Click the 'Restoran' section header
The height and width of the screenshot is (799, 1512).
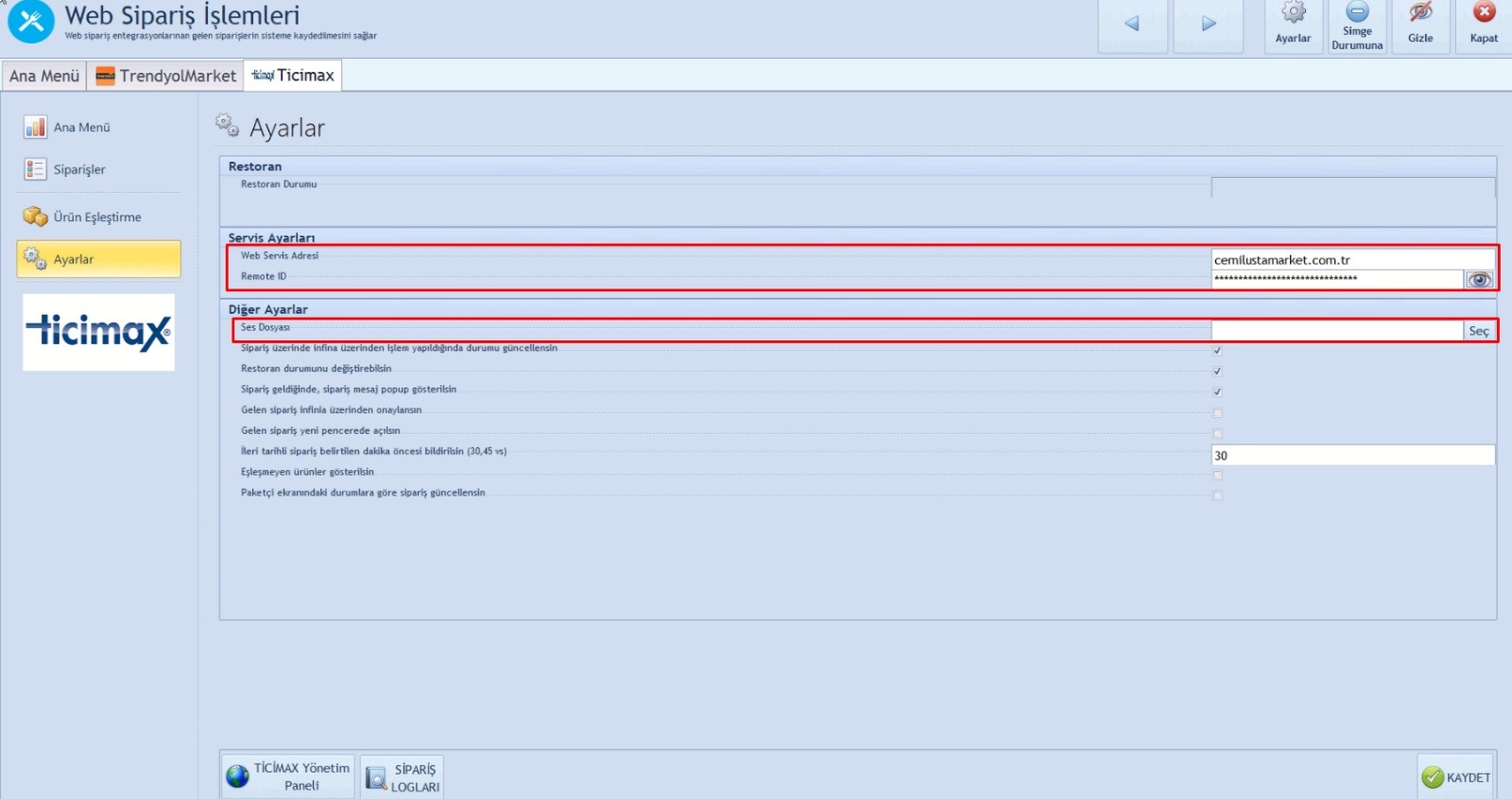[x=255, y=166]
